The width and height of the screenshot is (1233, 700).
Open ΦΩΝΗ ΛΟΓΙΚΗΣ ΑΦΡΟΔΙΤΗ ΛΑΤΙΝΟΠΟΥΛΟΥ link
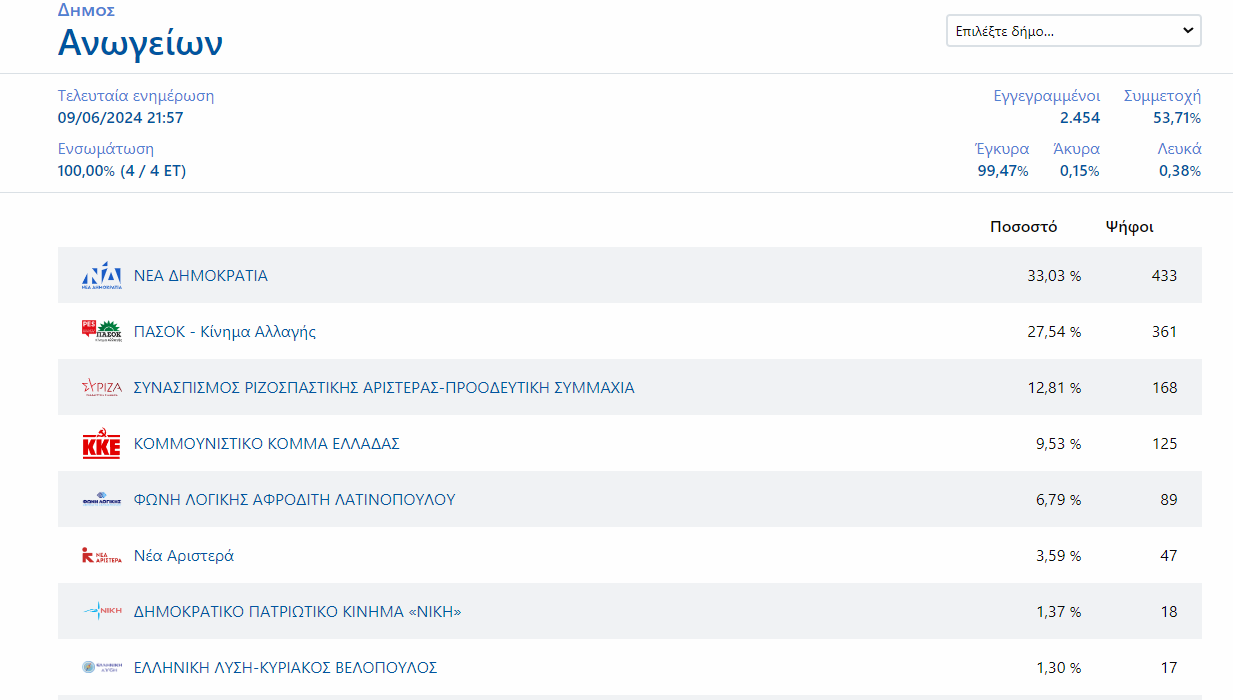click(294, 500)
